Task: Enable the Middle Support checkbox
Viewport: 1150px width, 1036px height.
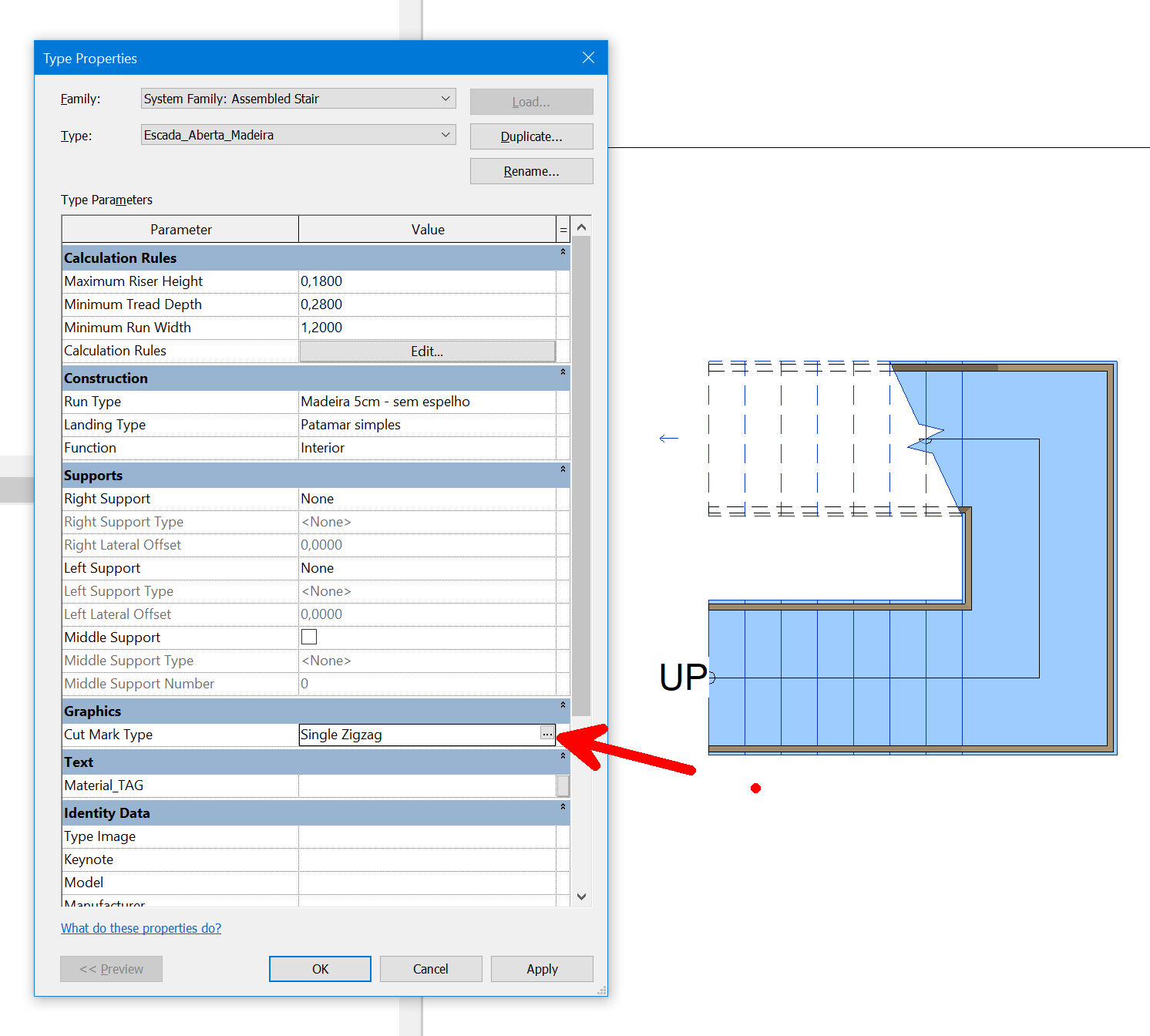Action: [308, 637]
